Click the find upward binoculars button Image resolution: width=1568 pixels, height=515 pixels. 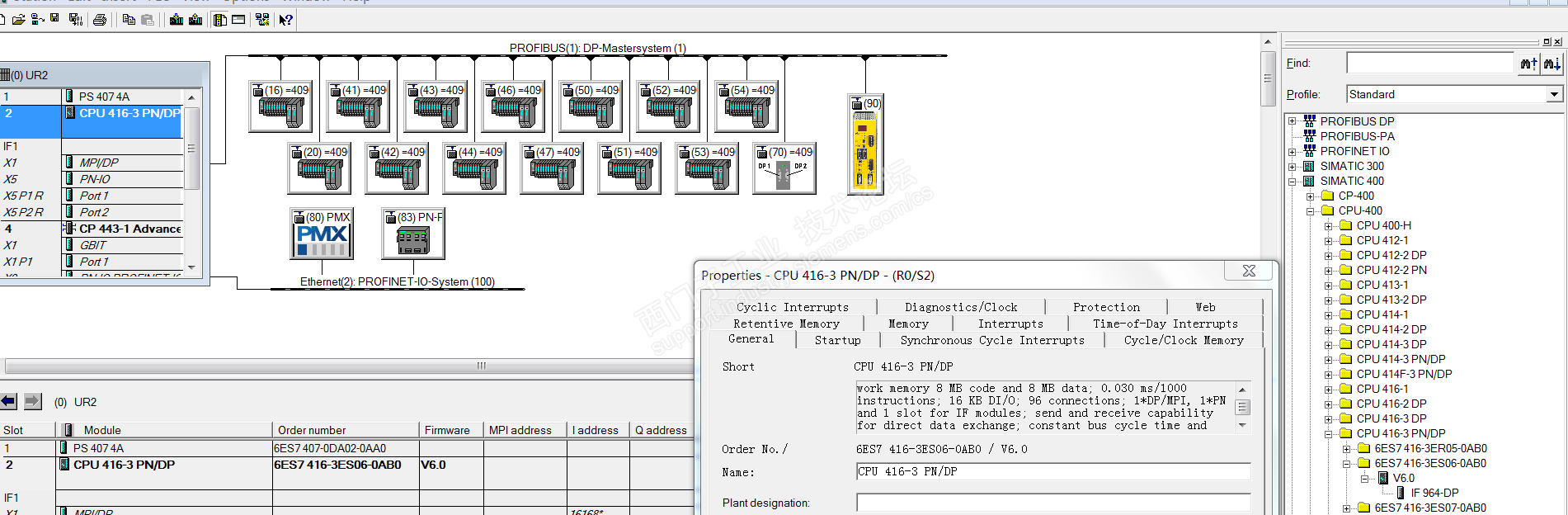pyautogui.click(x=1528, y=64)
